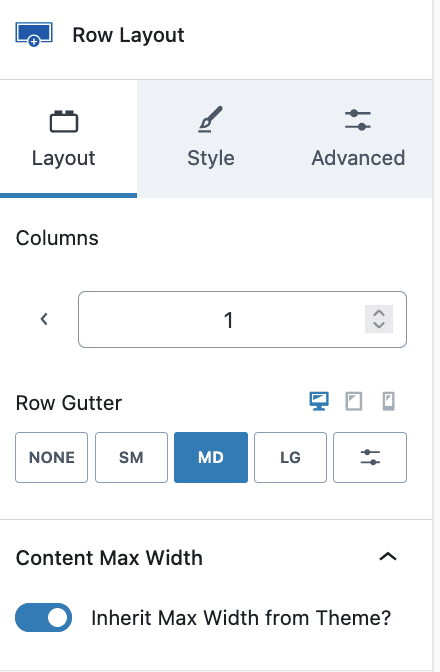Viewport: 440px width, 672px height.
Task: Set Row Gutter to SM
Action: [x=131, y=457]
